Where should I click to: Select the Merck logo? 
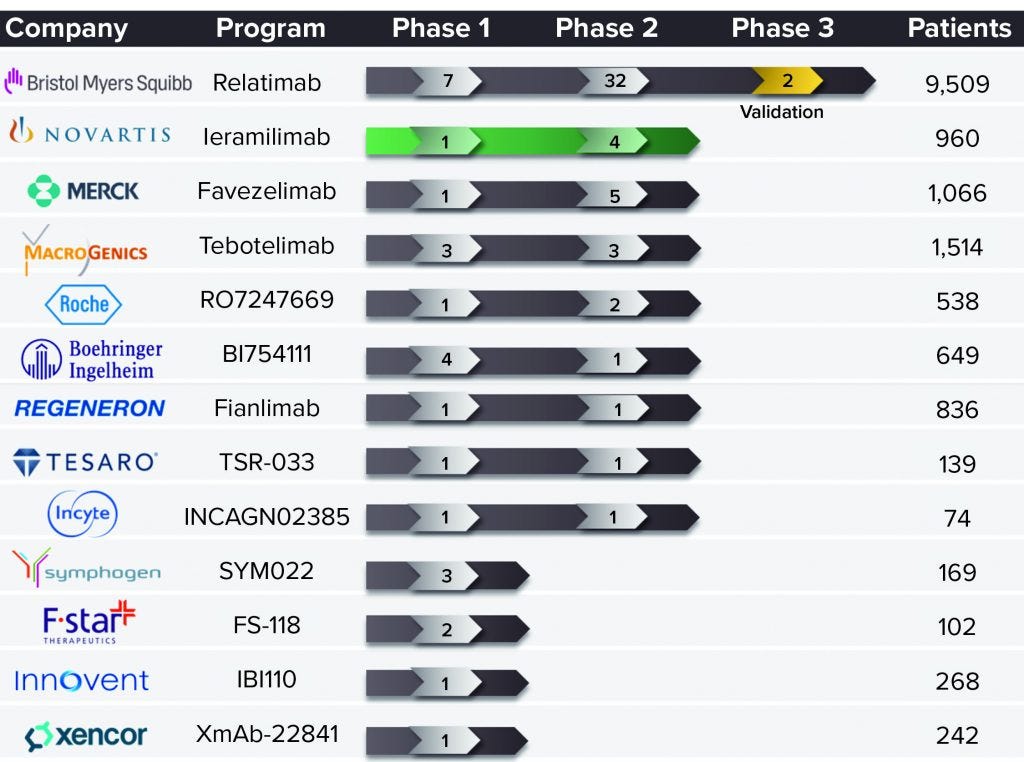tap(84, 190)
